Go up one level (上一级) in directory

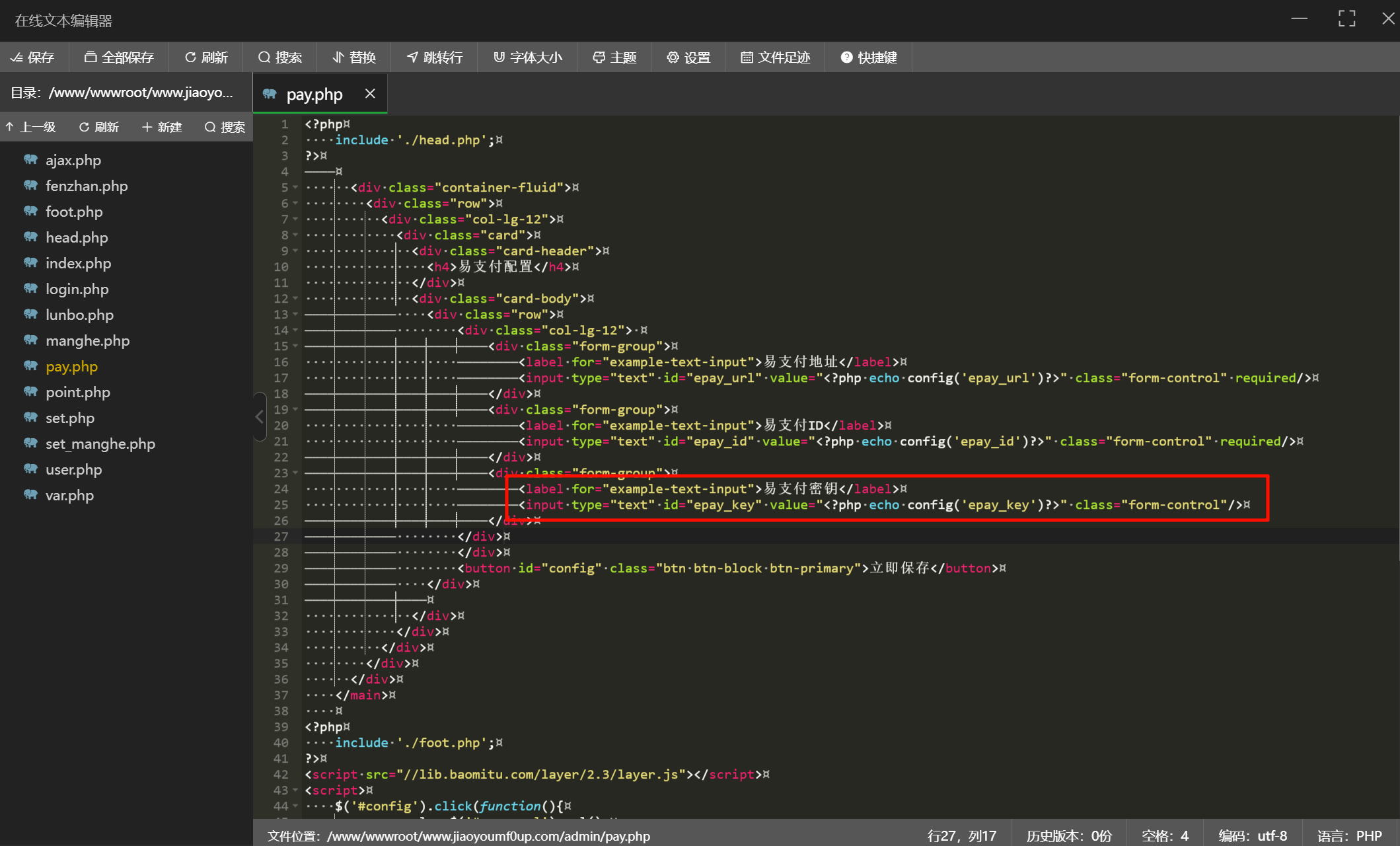(x=31, y=127)
